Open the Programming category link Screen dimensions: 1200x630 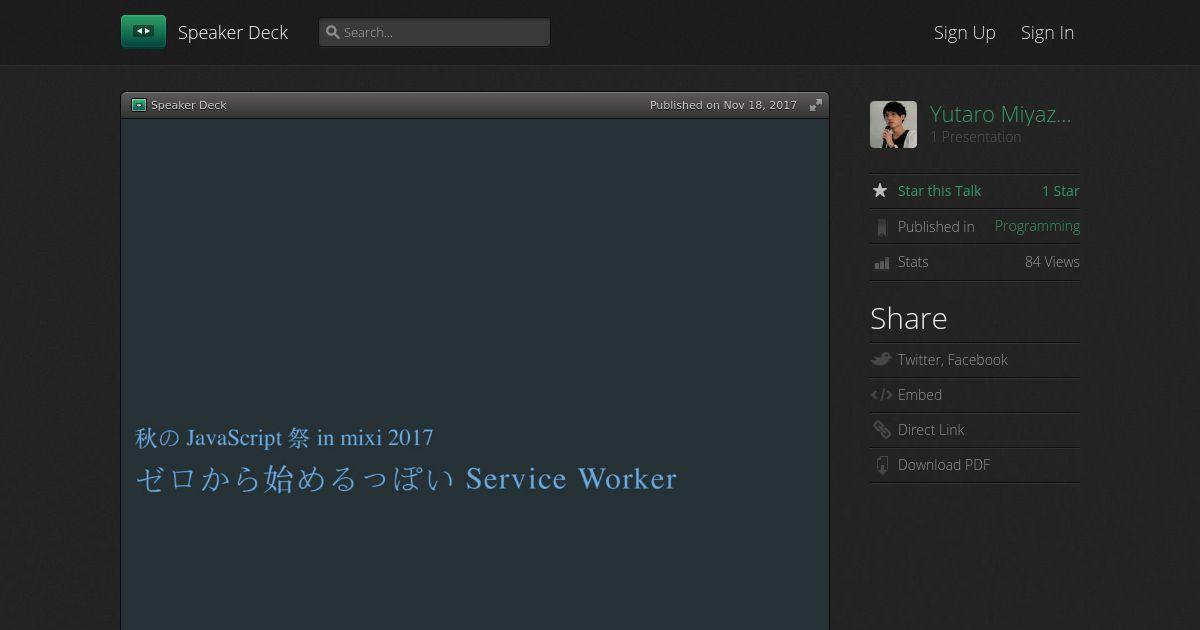click(x=1037, y=226)
